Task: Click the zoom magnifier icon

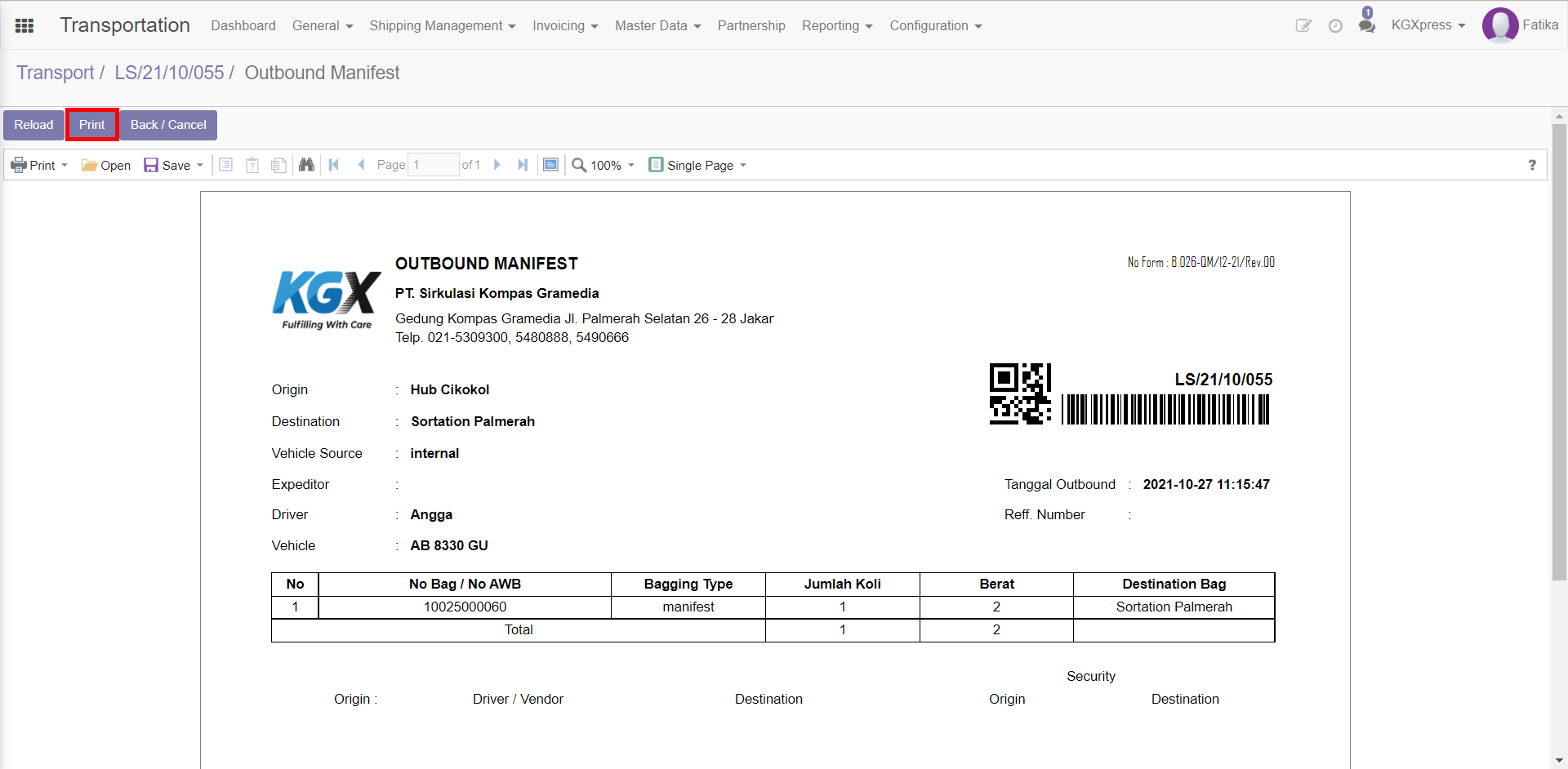Action: click(x=579, y=165)
